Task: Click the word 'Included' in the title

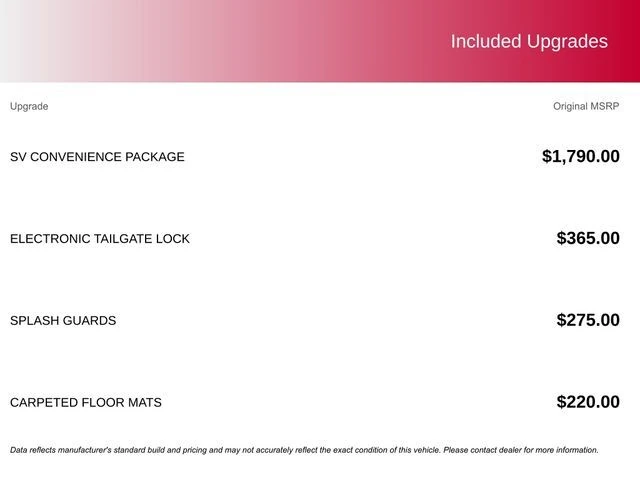Action: (x=486, y=41)
